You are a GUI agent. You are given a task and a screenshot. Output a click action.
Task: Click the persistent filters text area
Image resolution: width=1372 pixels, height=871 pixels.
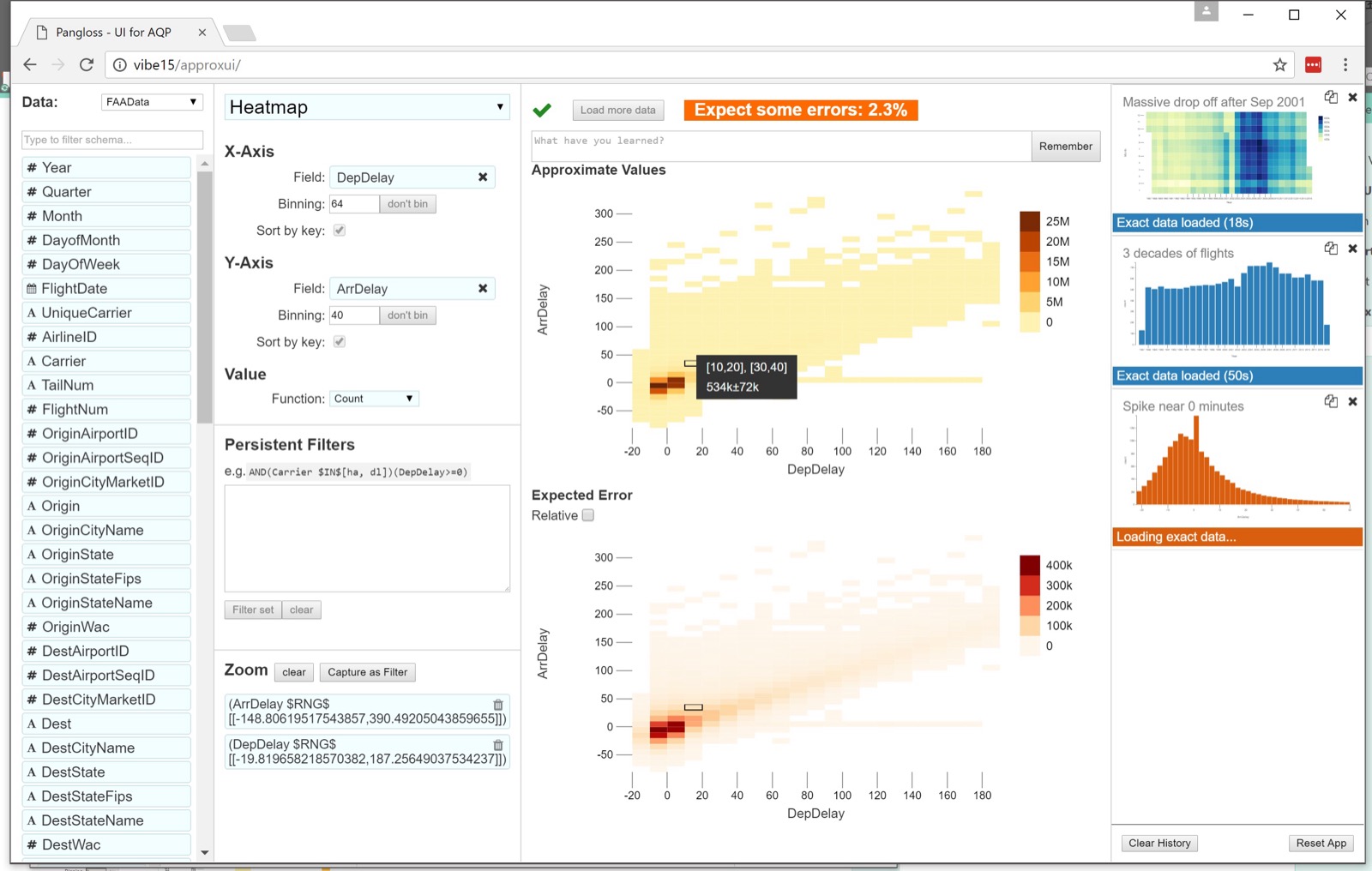pyautogui.click(x=367, y=538)
